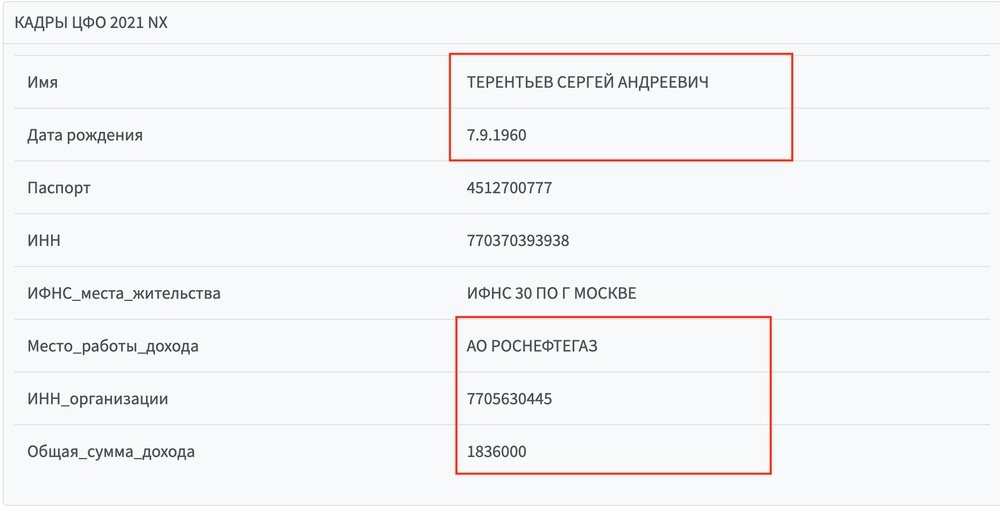
Task: Click the КАДРЫ ЦФО 2021 NX header
Action: tap(91, 22)
